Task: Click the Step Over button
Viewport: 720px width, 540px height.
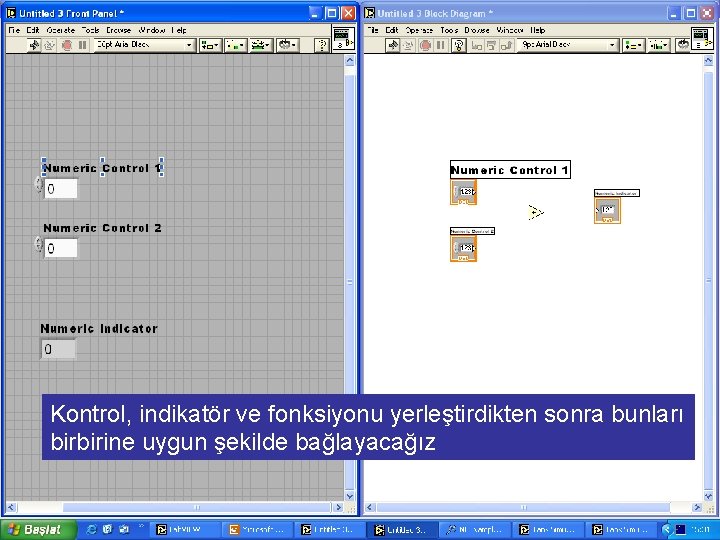Action: [x=491, y=45]
